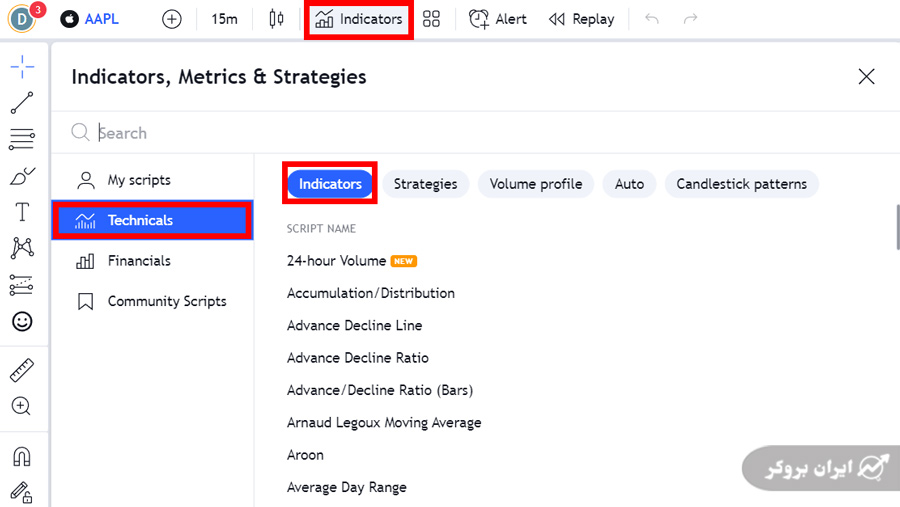Close the Indicators dialog
The width and height of the screenshot is (900, 507).
point(866,77)
